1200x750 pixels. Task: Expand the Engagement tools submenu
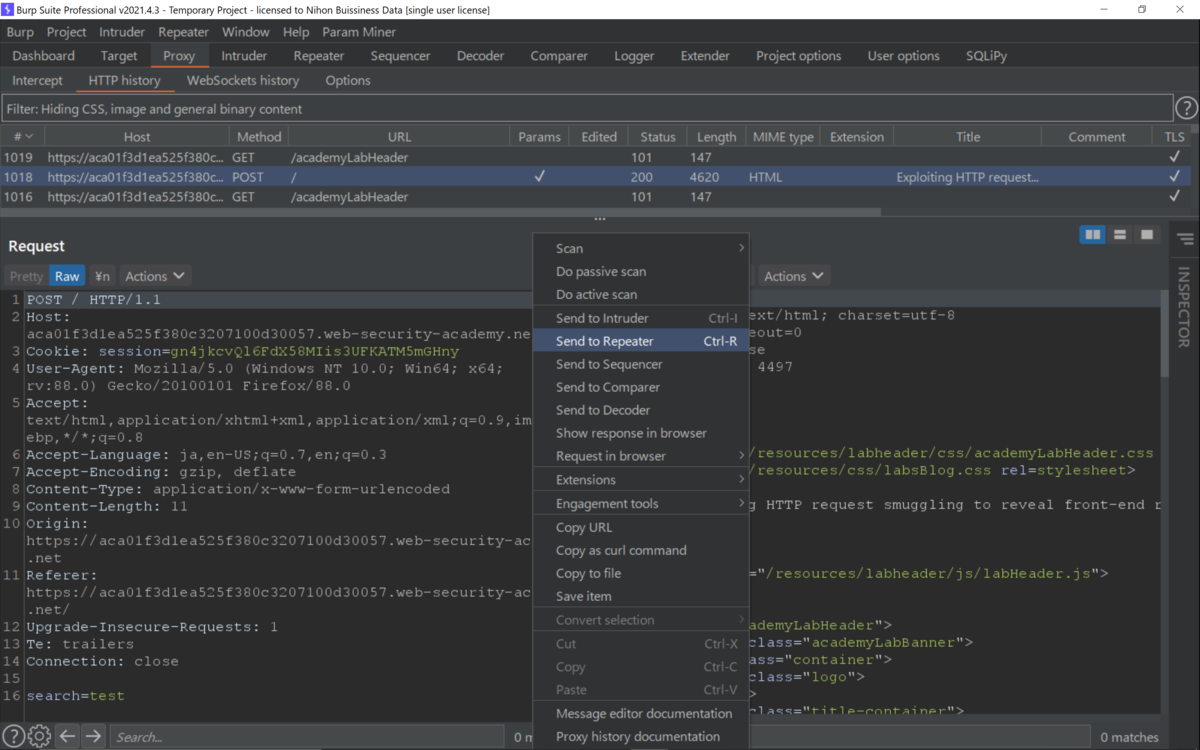coord(641,504)
